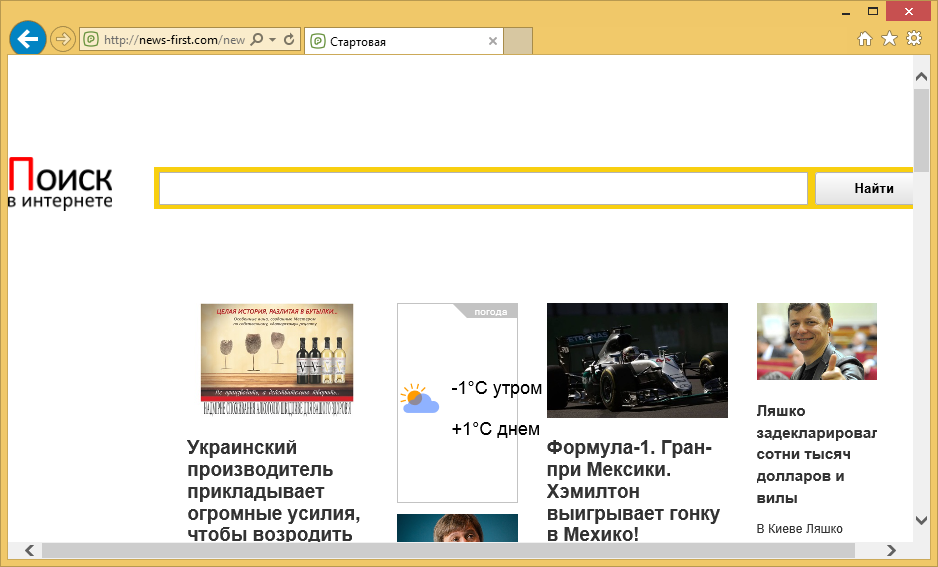The height and width of the screenshot is (567, 938).
Task: Open the Формула-1 Гран-при Мексики headline
Action: 632,491
